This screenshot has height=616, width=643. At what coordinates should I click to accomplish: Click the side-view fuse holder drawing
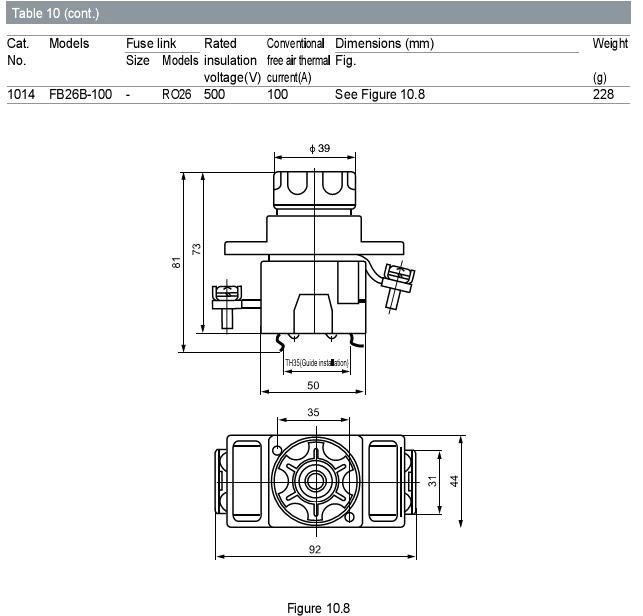314,262
